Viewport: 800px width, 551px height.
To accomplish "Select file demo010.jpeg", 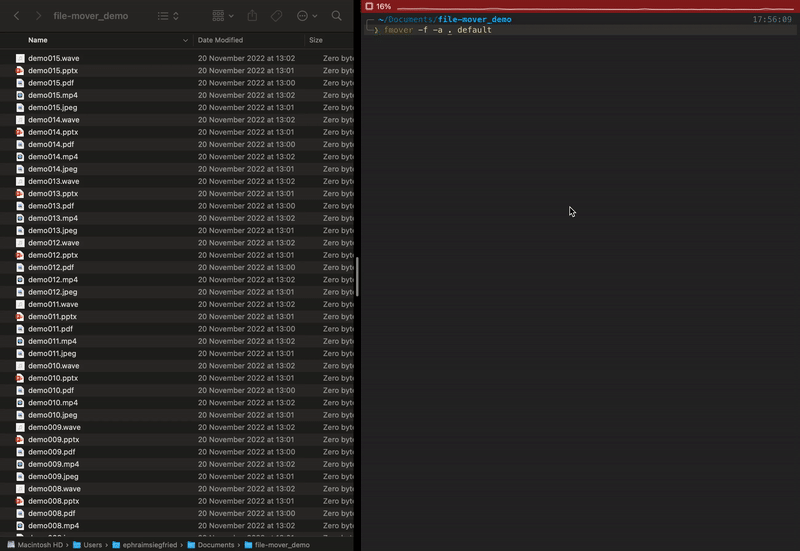I will click(x=53, y=415).
